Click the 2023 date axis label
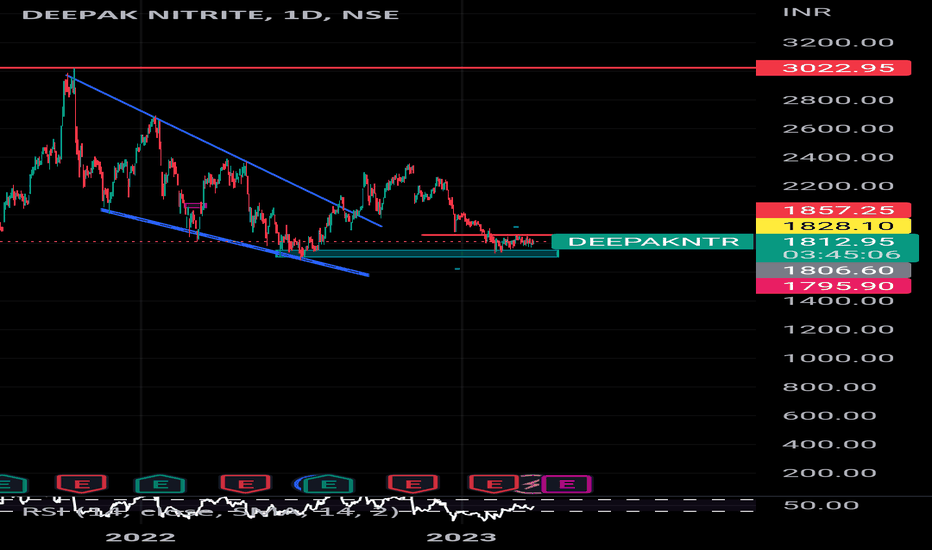 (x=461, y=538)
